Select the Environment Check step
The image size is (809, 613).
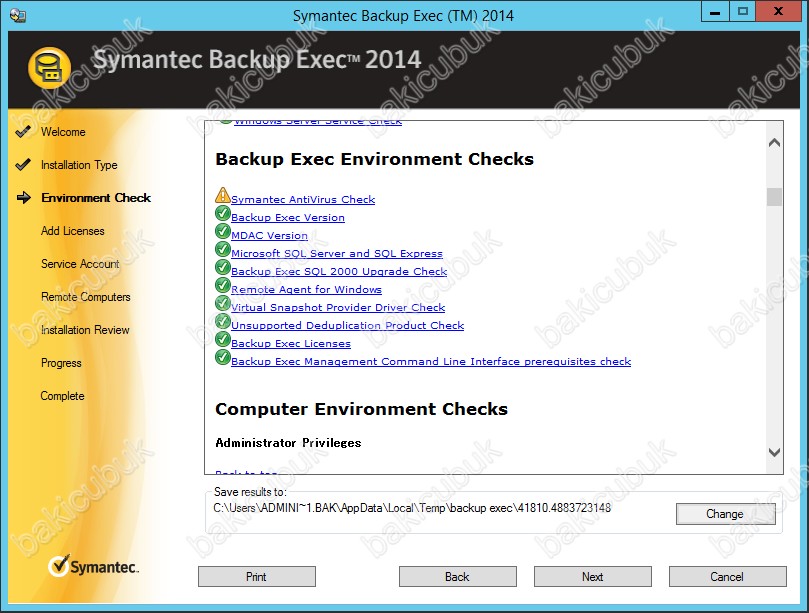point(96,198)
